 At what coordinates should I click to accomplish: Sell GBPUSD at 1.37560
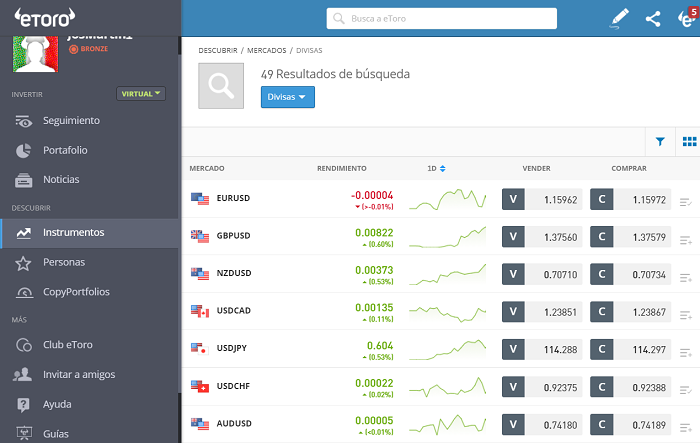[542, 237]
